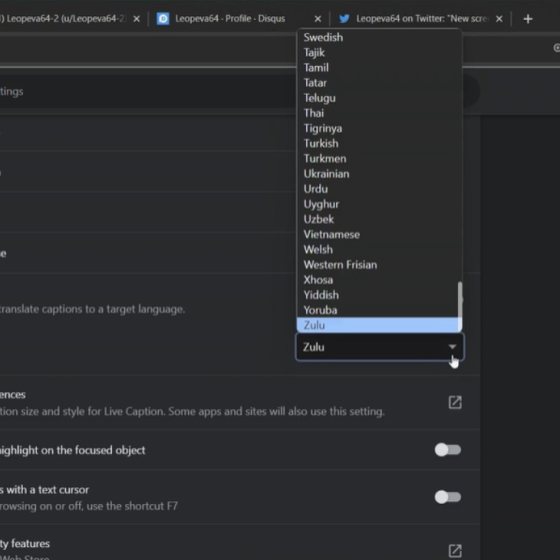The width and height of the screenshot is (560, 560).
Task: Select Xhosa language option
Action: click(x=378, y=280)
